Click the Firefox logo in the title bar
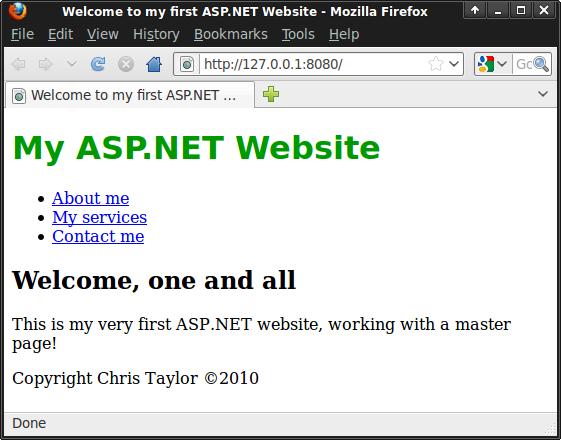The image size is (561, 440). 18,11
